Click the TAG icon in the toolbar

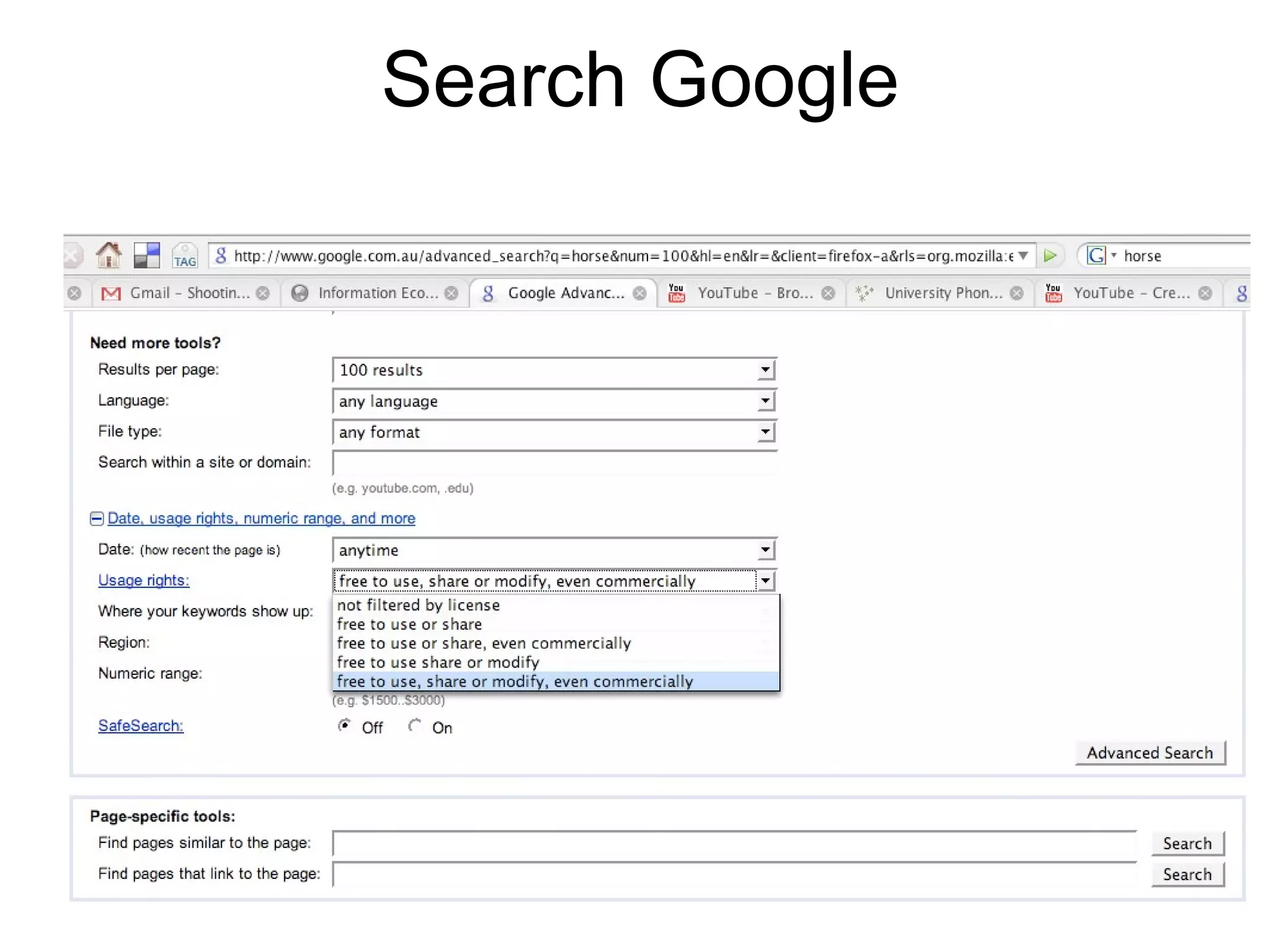coord(185,256)
